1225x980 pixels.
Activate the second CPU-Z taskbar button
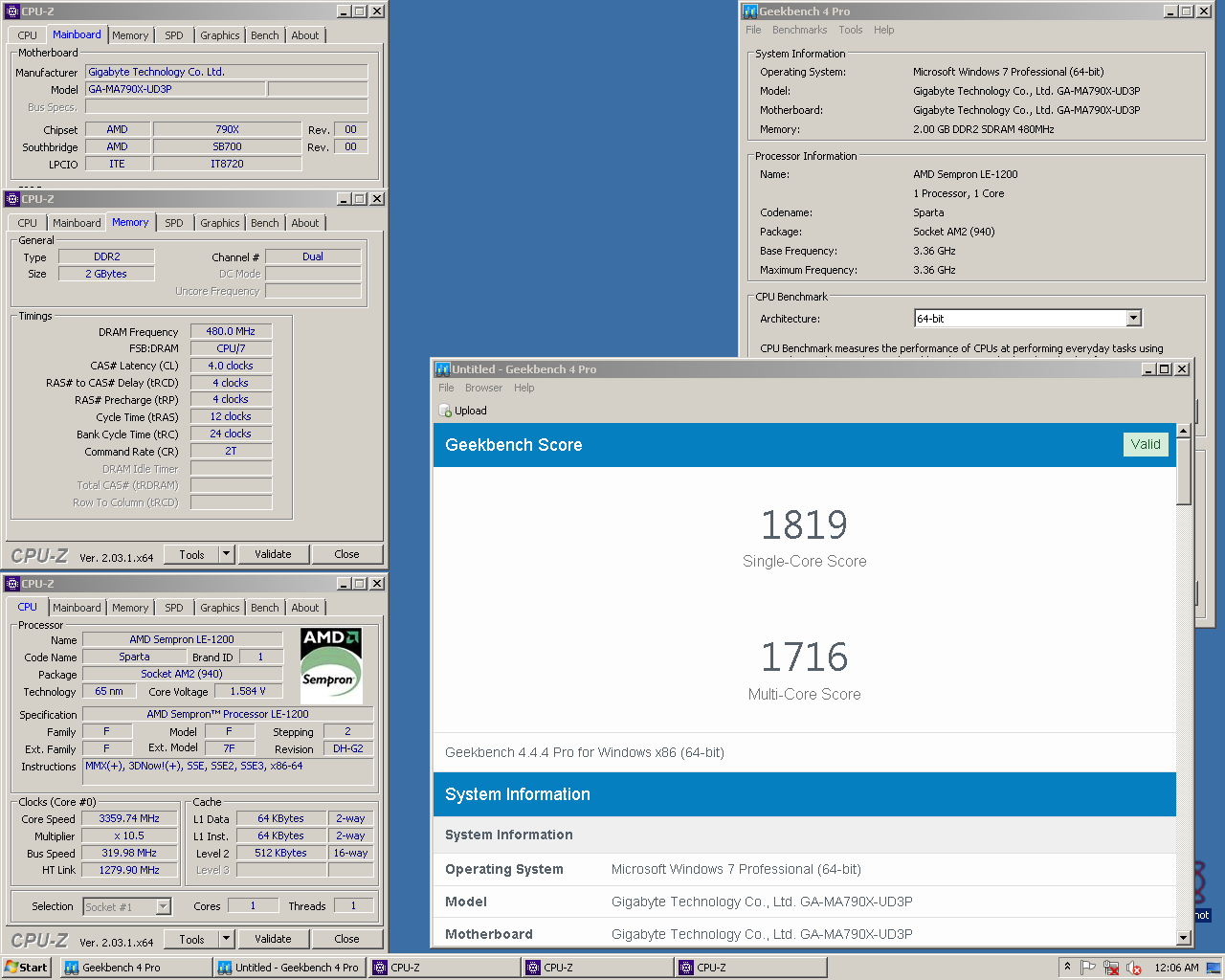pos(597,968)
